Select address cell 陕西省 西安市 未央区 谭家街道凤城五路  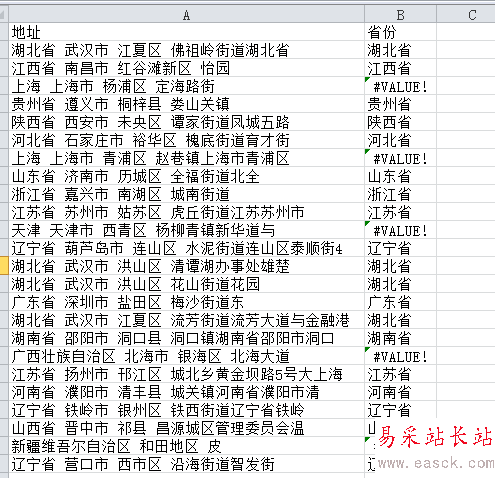pyautogui.click(x=186, y=122)
